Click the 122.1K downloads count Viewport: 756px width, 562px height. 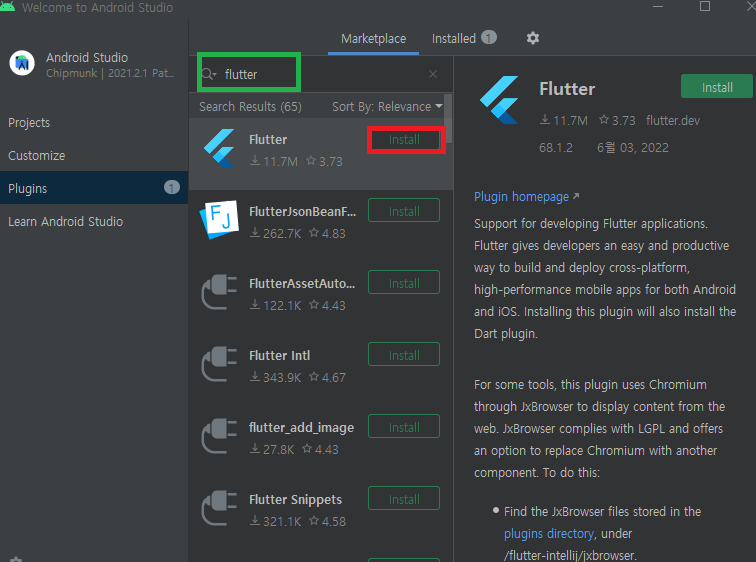coord(275,306)
